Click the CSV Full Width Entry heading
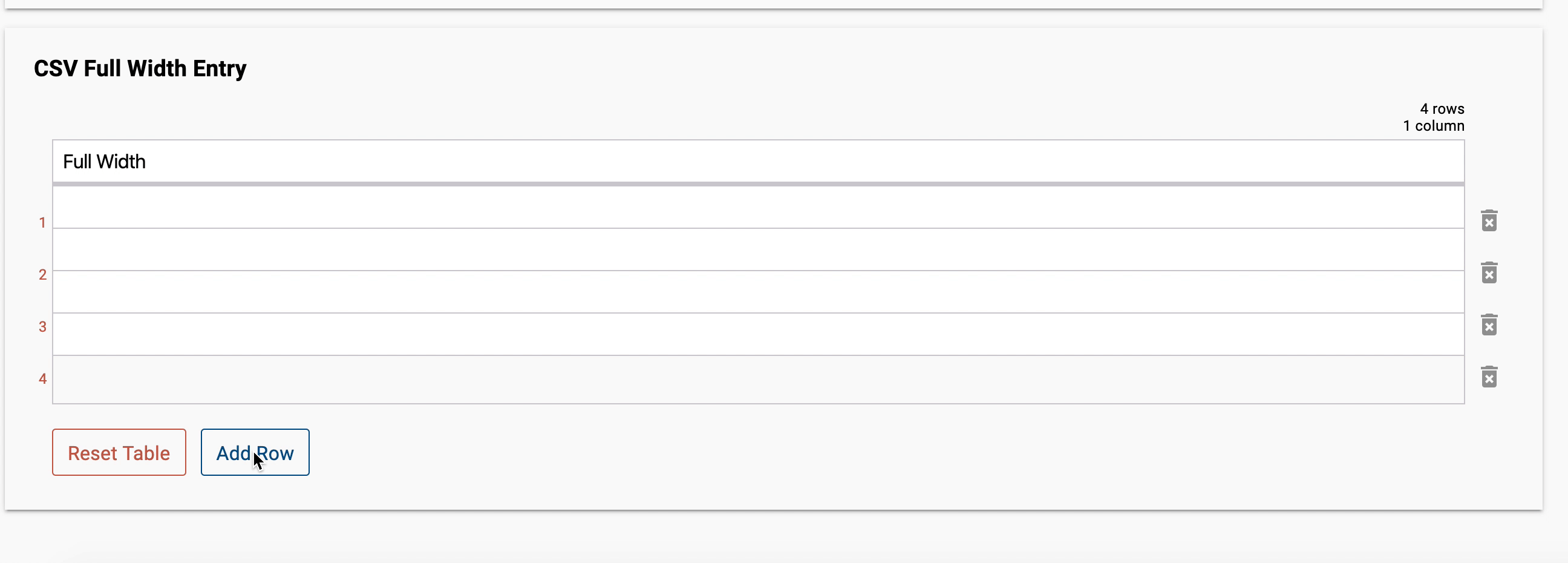Image resolution: width=1568 pixels, height=563 pixels. tap(140, 68)
